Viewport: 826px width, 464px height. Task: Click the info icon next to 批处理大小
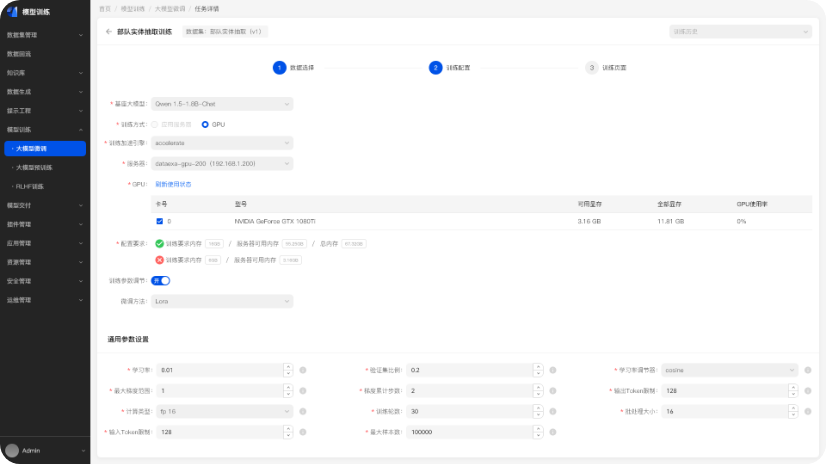pos(807,411)
